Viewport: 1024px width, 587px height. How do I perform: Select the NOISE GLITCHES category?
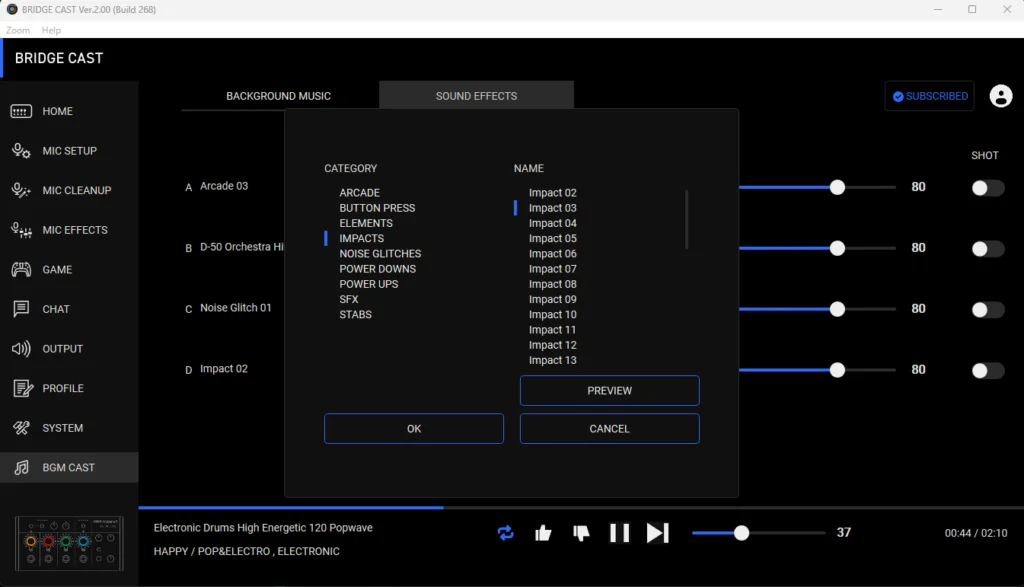[380, 254]
